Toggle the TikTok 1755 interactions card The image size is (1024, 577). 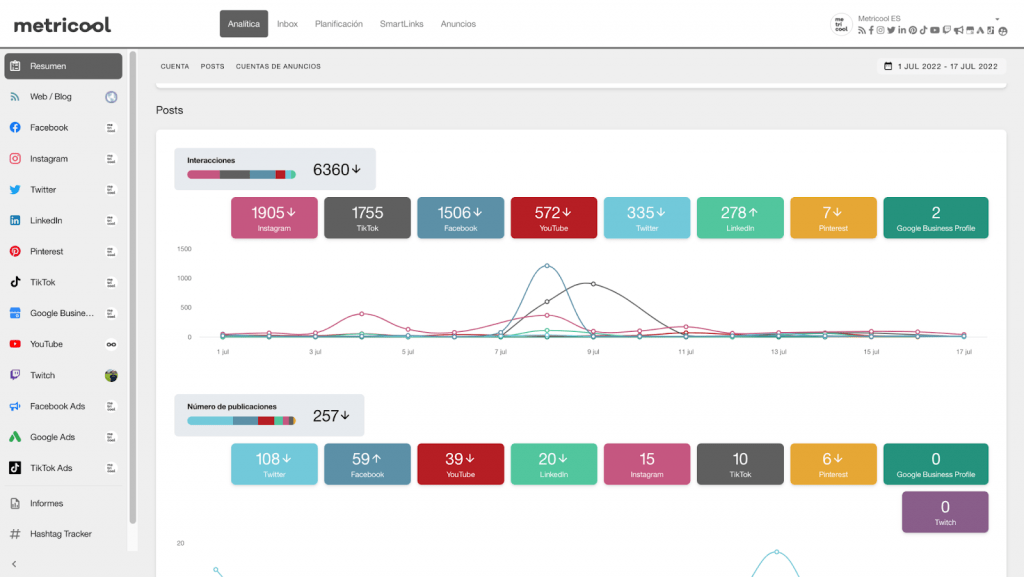(368, 218)
